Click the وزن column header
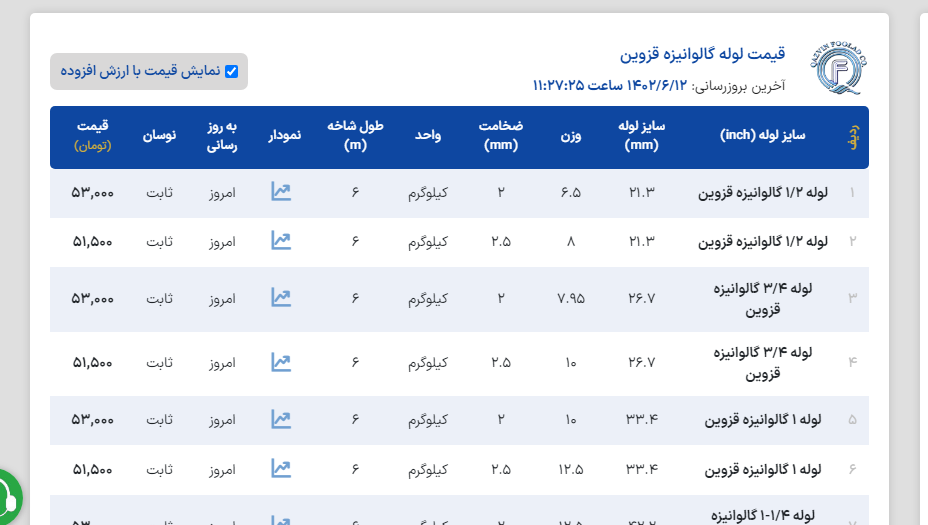Viewport: 928px width, 525px height. pyautogui.click(x=570, y=136)
